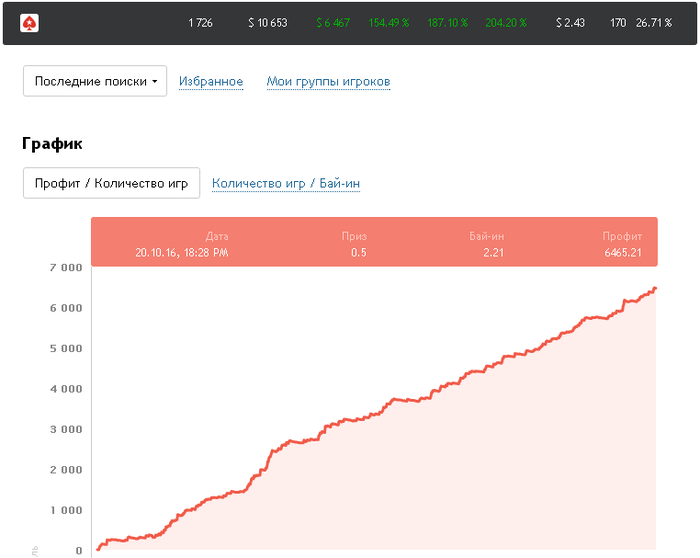Click the Дата column label
The width and height of the screenshot is (700, 558).
tap(217, 236)
